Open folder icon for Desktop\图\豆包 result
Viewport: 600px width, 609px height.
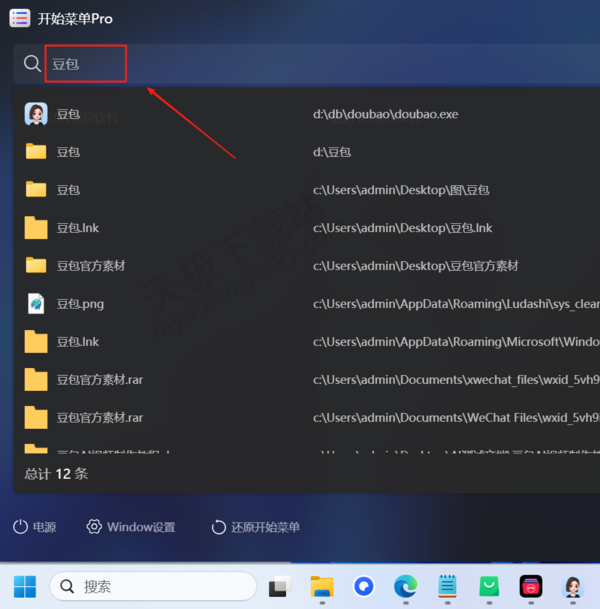pos(36,190)
